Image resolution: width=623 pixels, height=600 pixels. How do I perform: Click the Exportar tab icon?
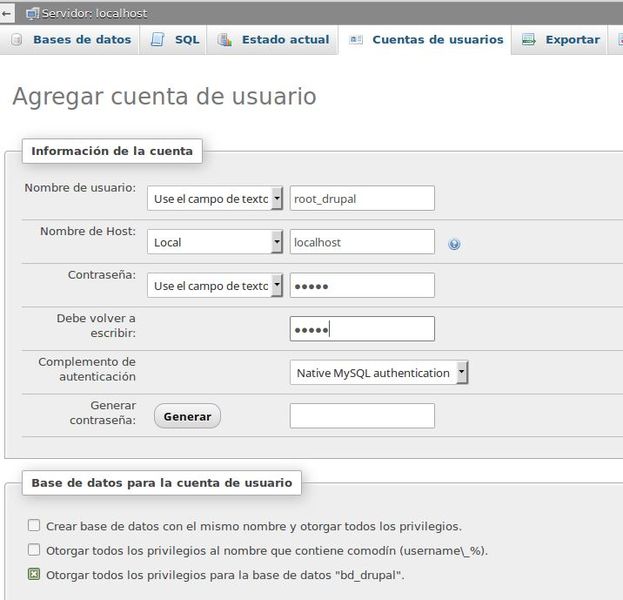pos(528,40)
